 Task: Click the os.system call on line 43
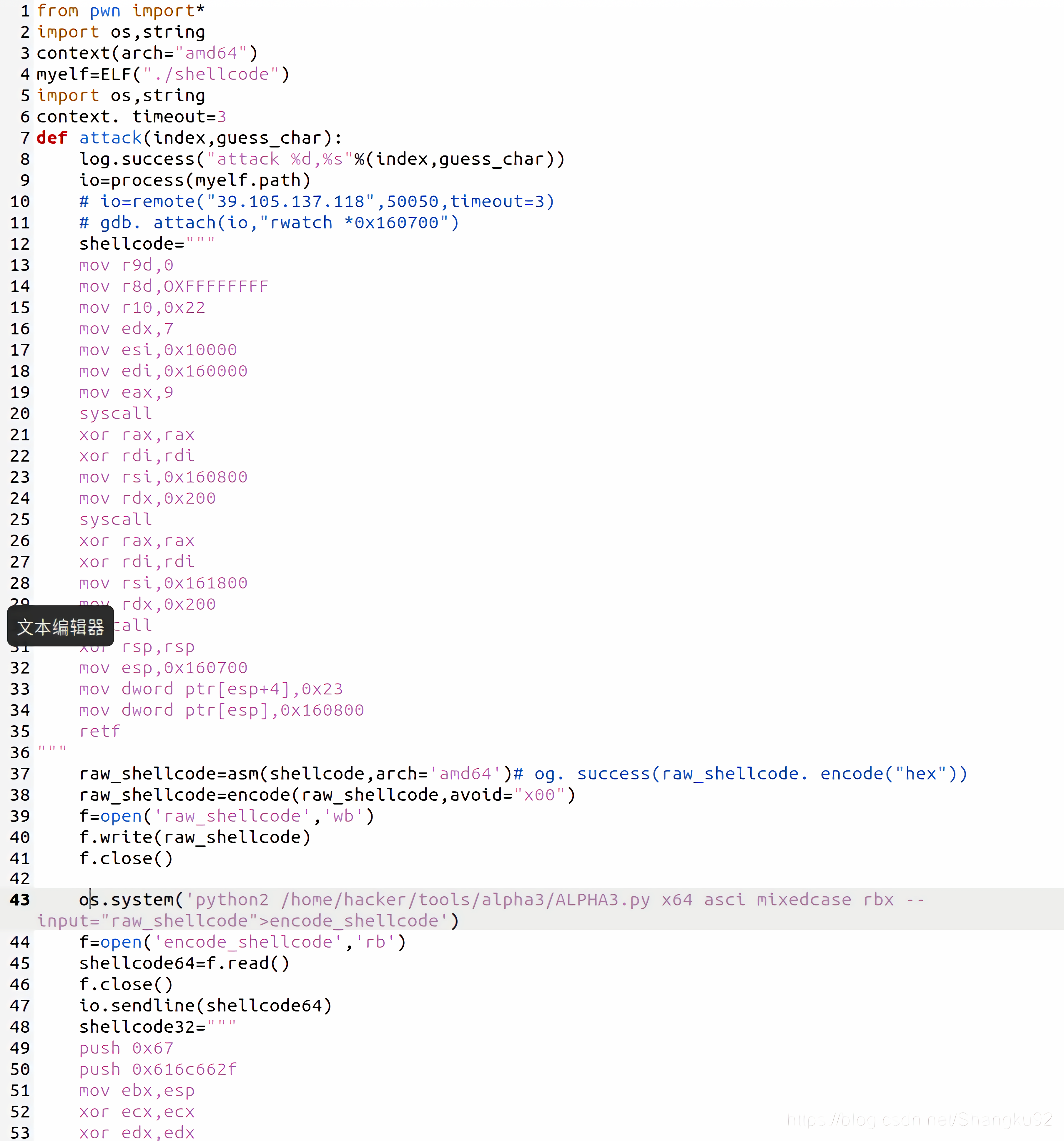130,899
